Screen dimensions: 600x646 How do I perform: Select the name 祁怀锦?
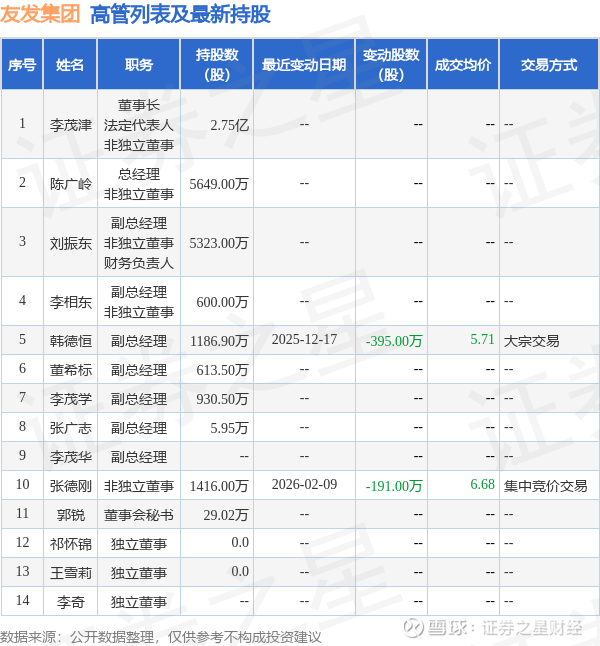click(71, 544)
